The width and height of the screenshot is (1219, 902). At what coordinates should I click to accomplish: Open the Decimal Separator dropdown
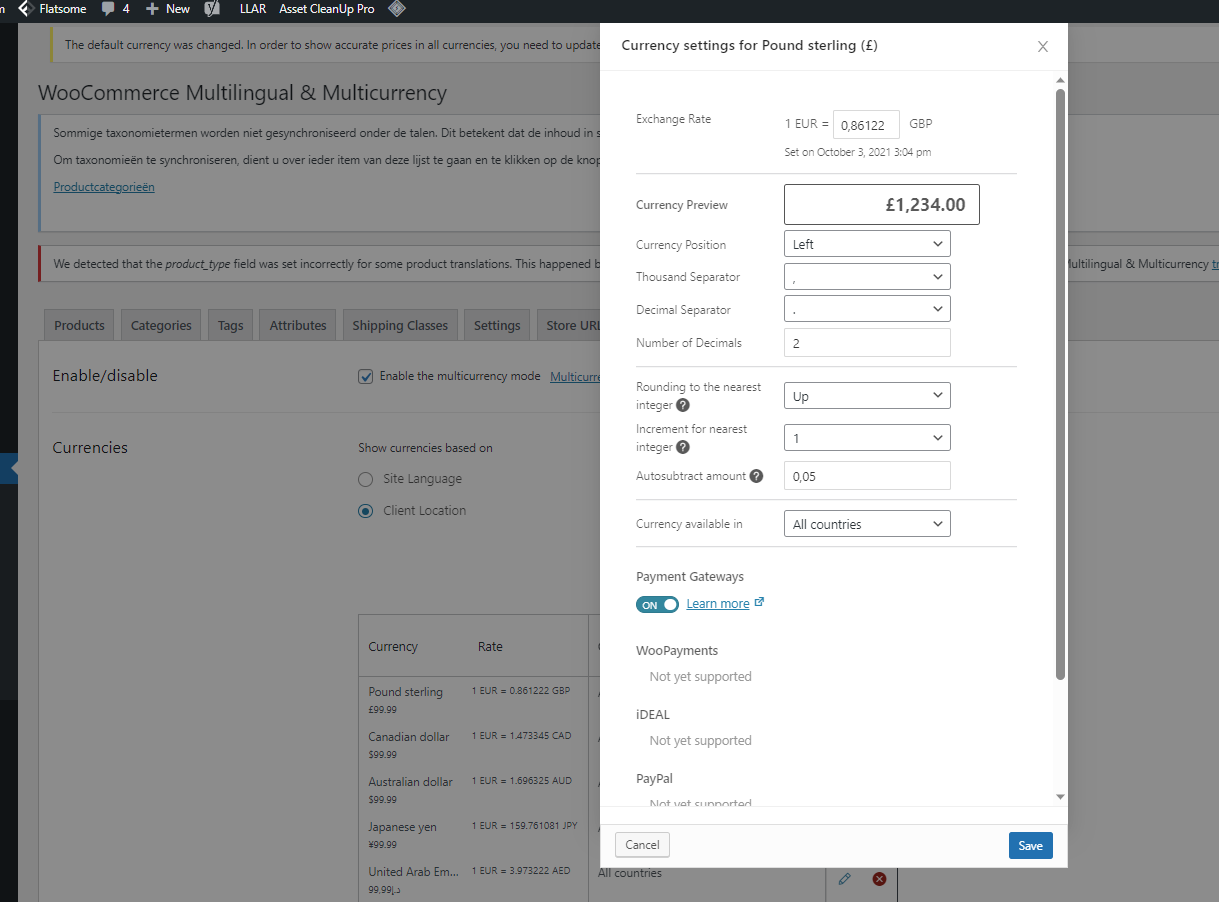click(x=867, y=309)
